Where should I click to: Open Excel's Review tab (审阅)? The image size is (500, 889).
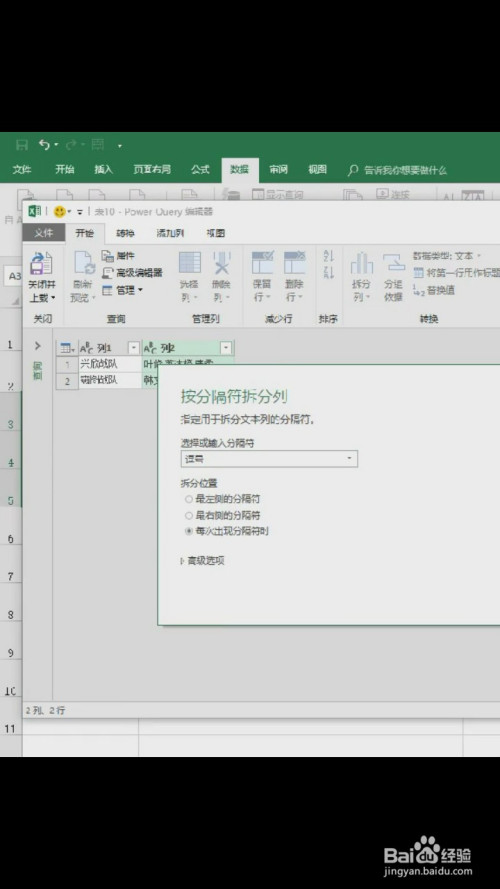278,170
